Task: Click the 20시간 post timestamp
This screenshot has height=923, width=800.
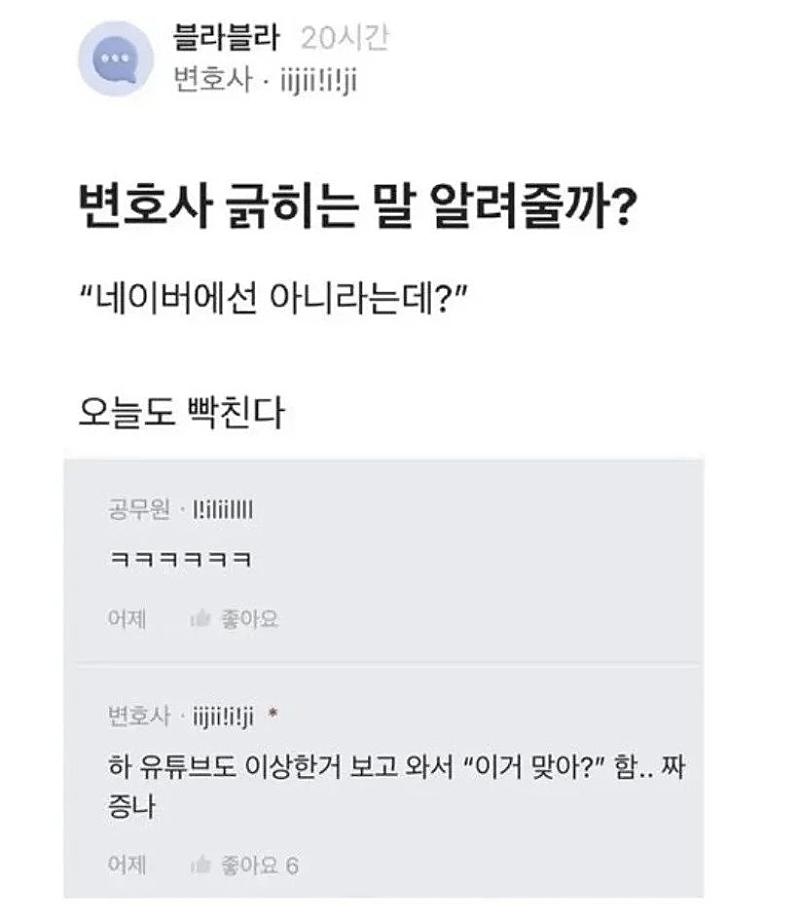Action: coord(344,39)
